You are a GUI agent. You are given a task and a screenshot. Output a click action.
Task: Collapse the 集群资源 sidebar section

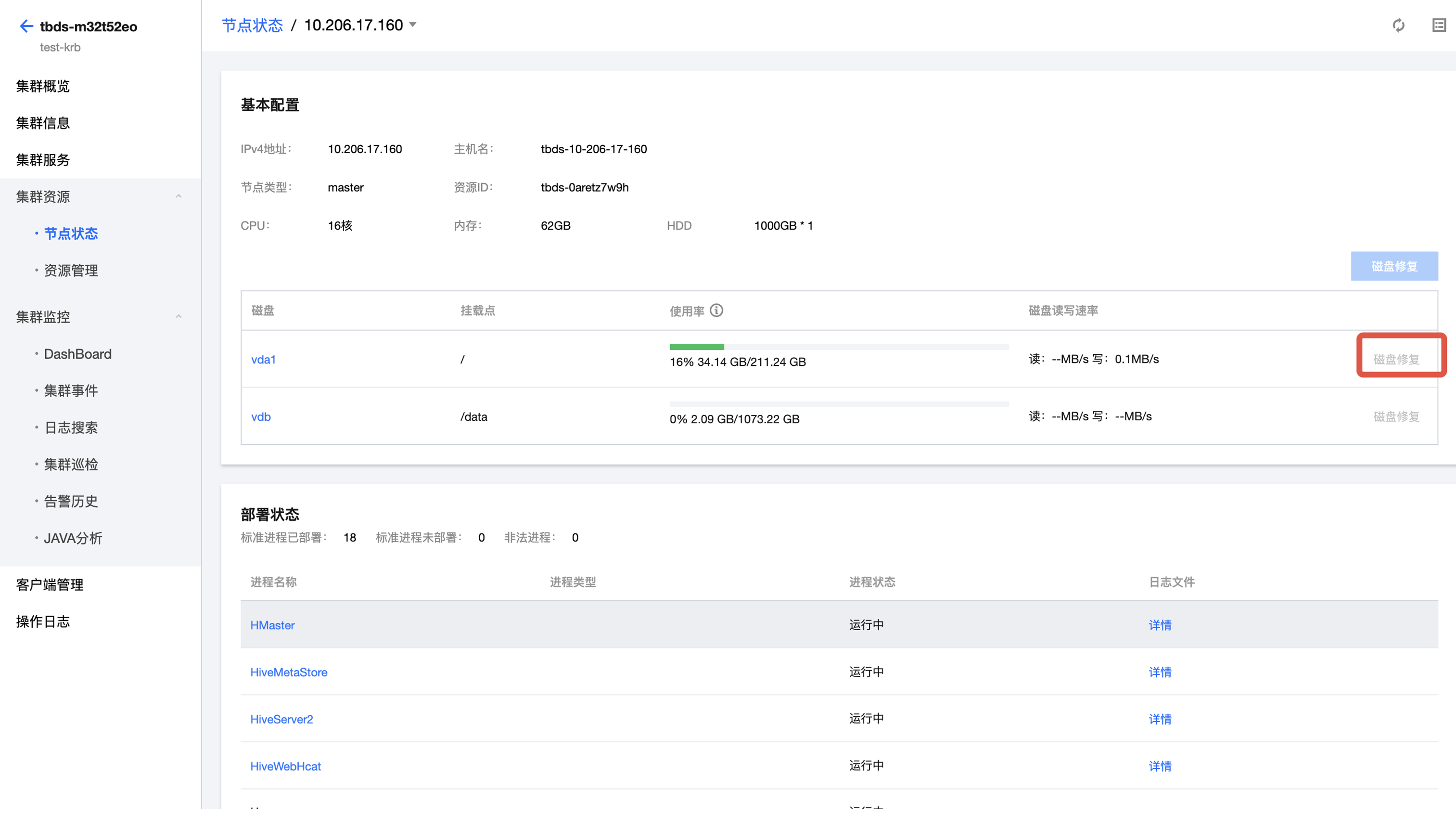click(x=178, y=197)
